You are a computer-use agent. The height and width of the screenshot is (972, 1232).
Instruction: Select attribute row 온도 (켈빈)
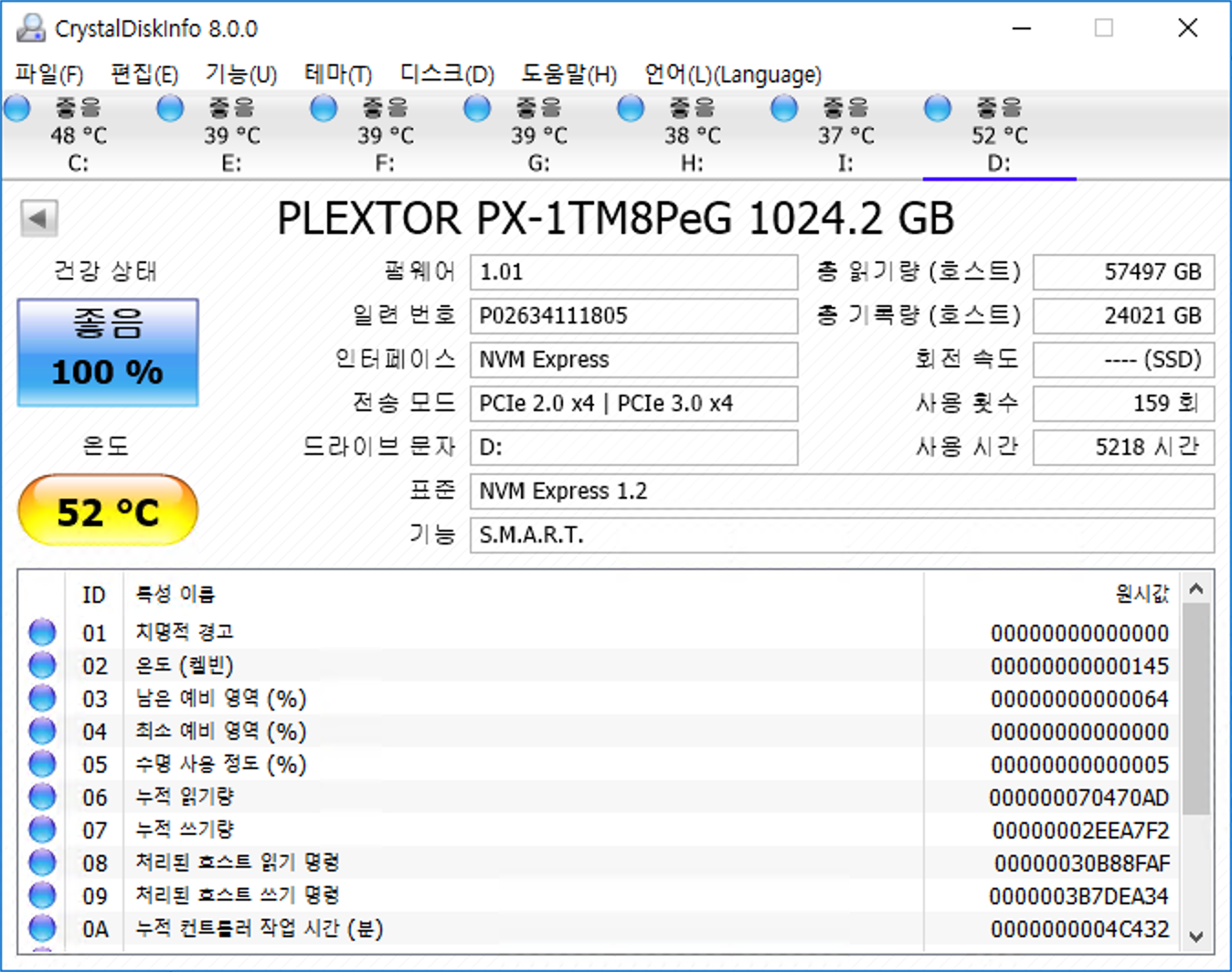(600, 665)
